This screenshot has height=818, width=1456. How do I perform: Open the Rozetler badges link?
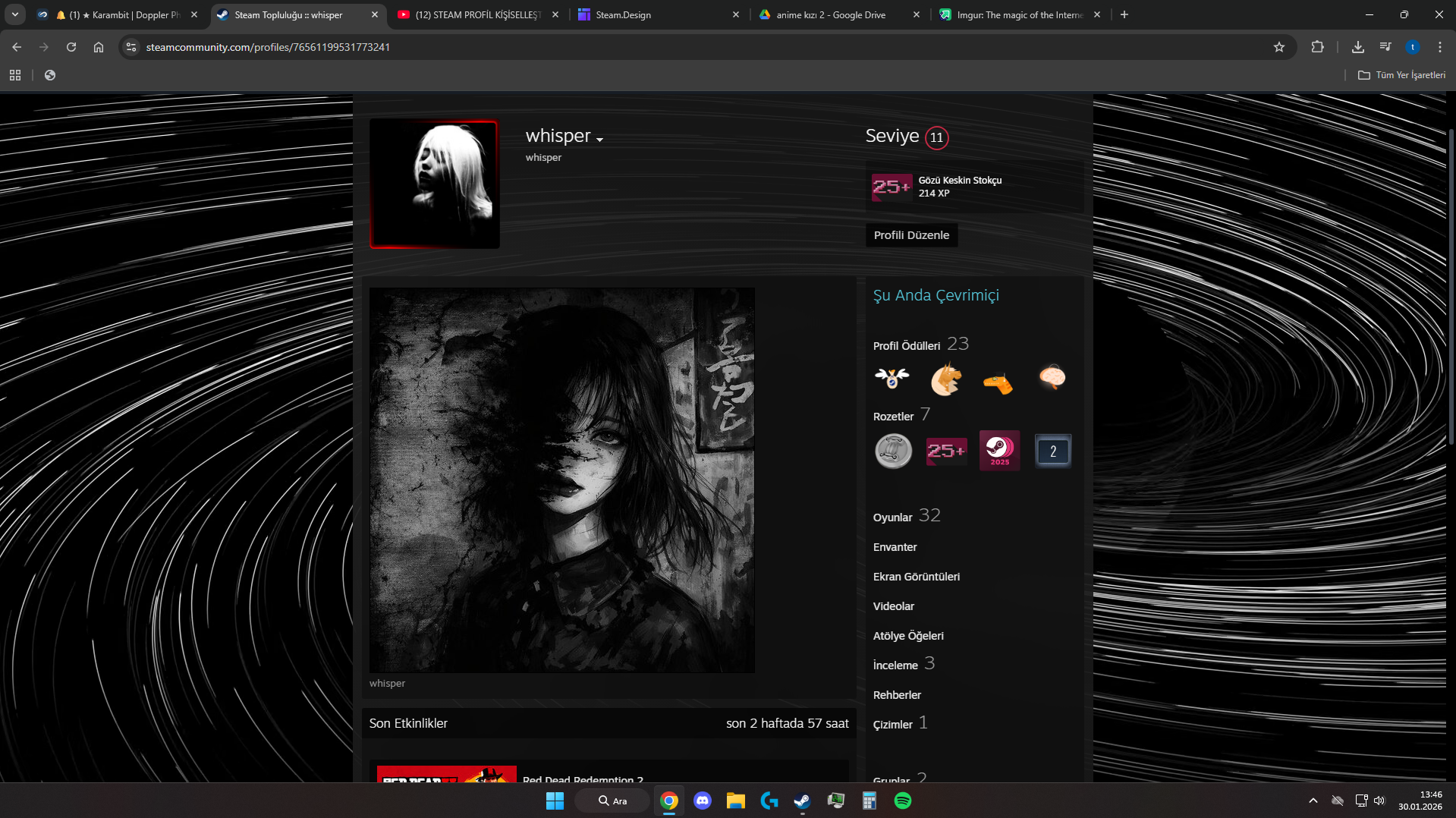tap(893, 417)
